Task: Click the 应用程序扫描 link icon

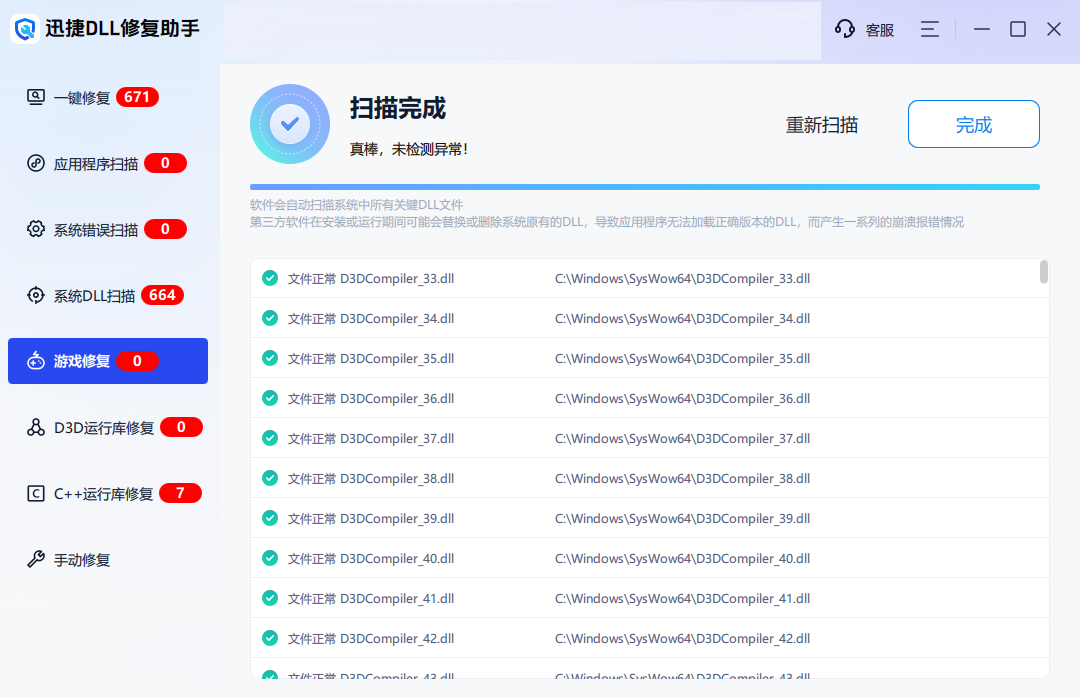Action: pyautogui.click(x=36, y=163)
